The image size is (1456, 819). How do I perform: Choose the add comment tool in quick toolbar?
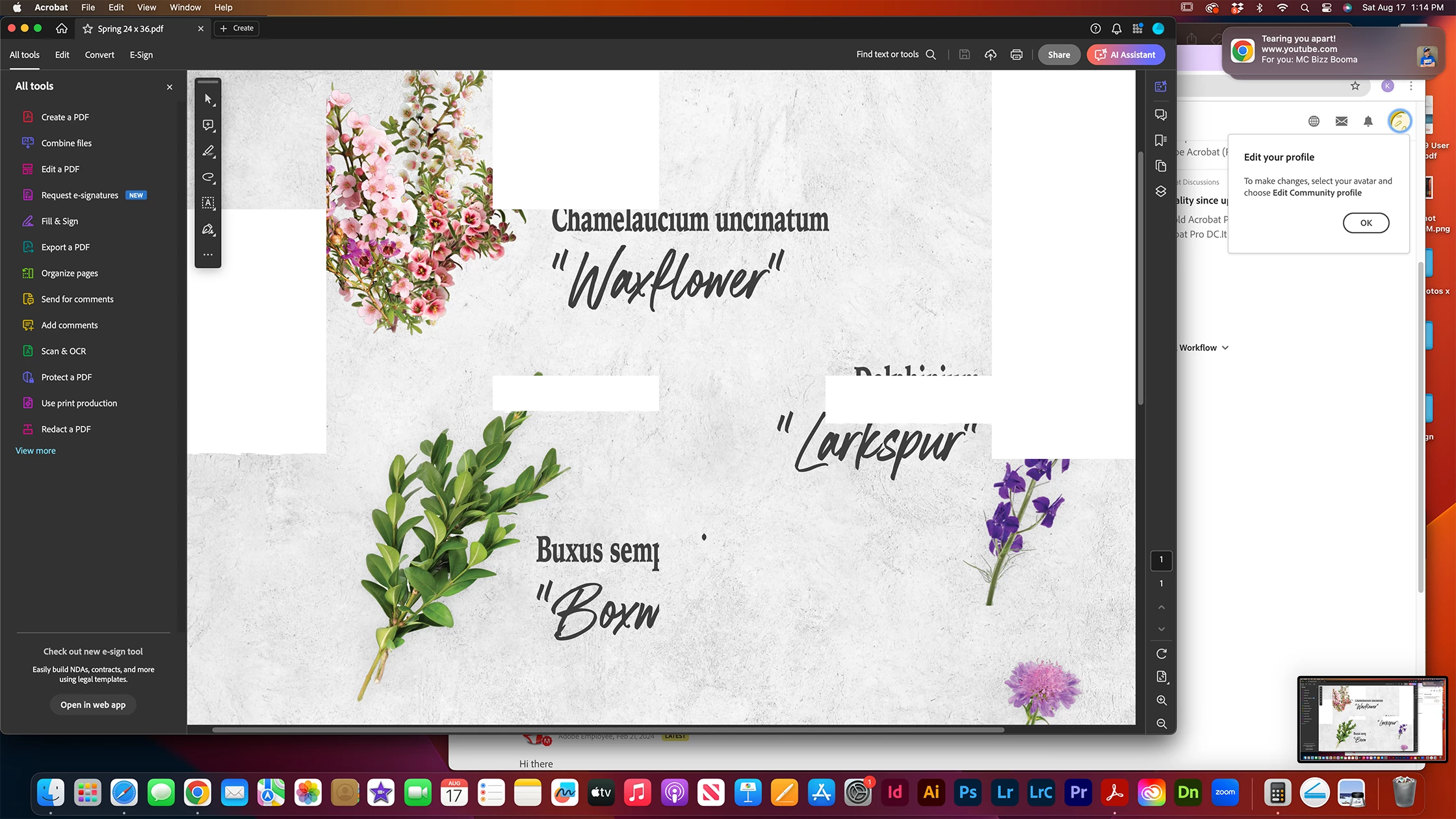pos(208,125)
